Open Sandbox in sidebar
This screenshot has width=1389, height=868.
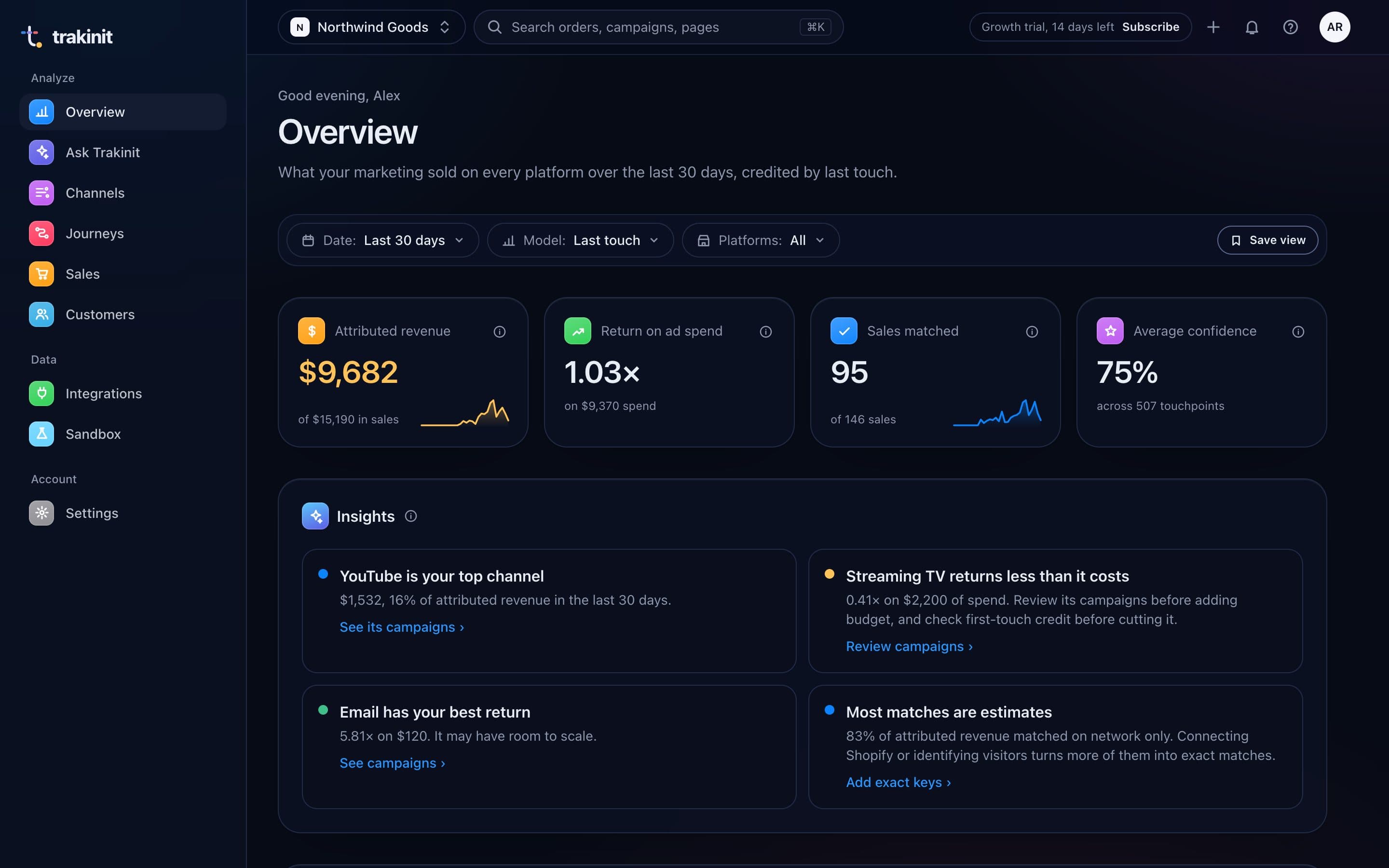(123, 434)
